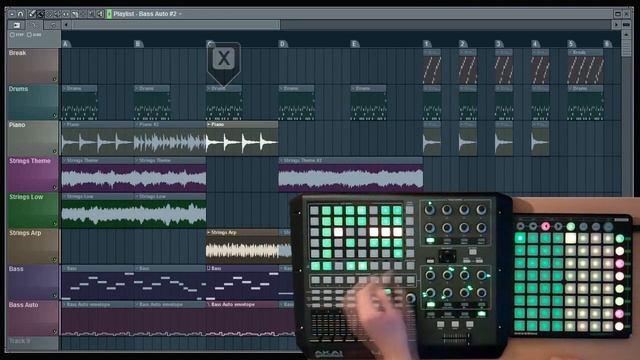Select the Slice tool
Screen dimensions: 640x360
pos(75,14)
